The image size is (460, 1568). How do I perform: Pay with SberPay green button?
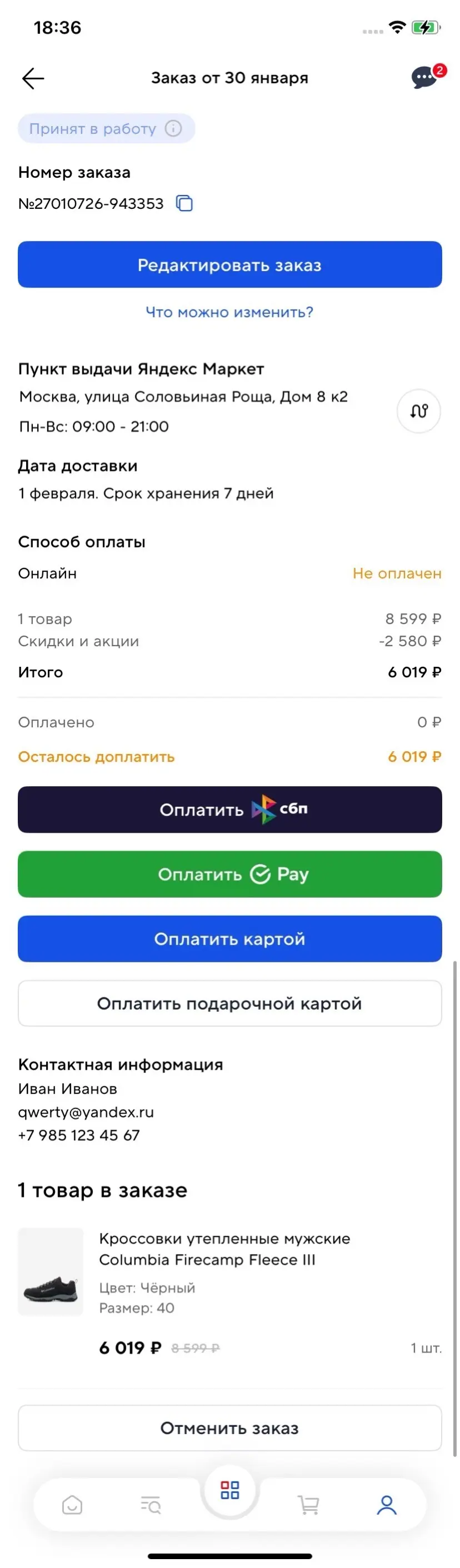pyautogui.click(x=230, y=874)
